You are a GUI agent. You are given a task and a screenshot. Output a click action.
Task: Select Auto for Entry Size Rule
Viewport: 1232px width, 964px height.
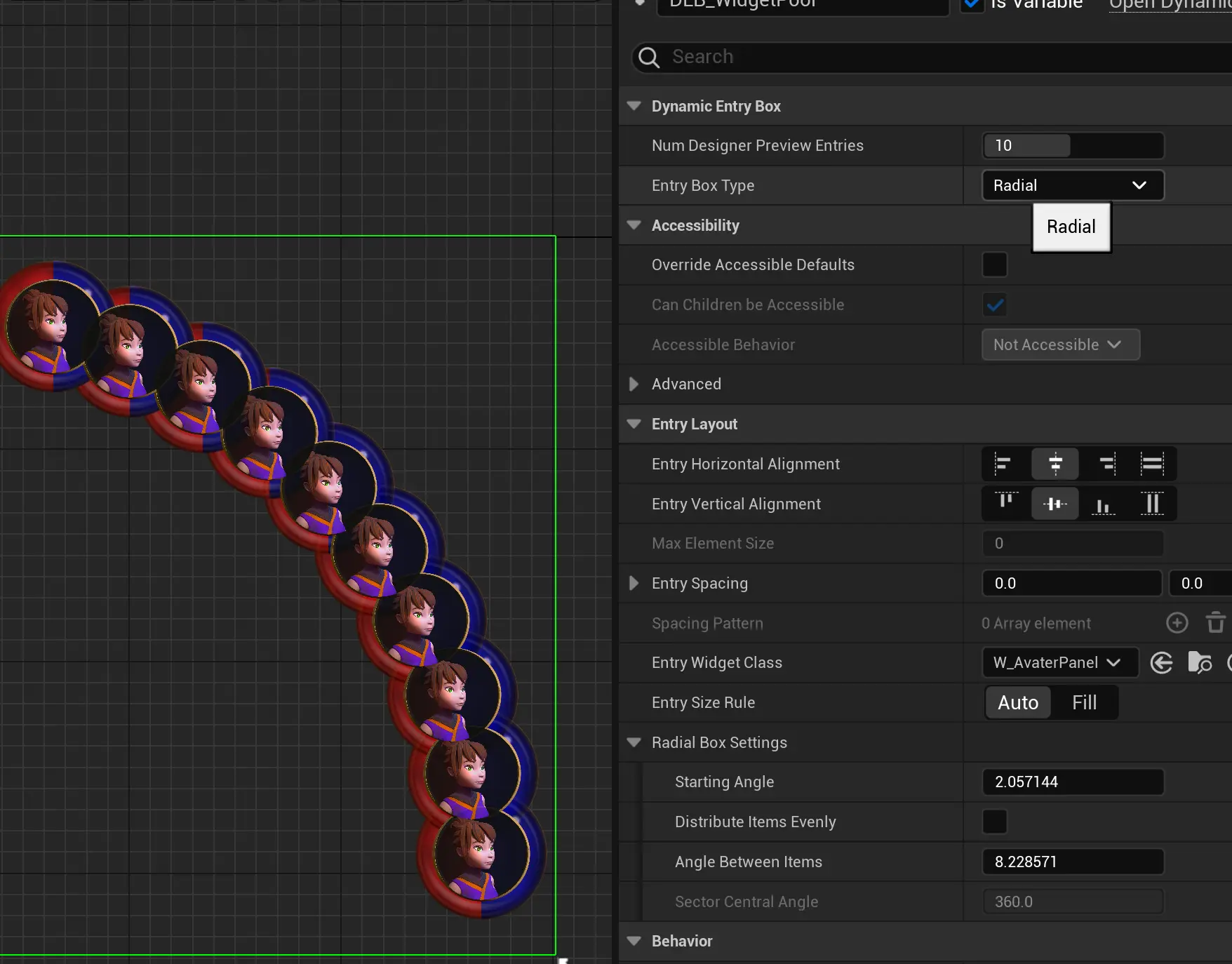1018,703
